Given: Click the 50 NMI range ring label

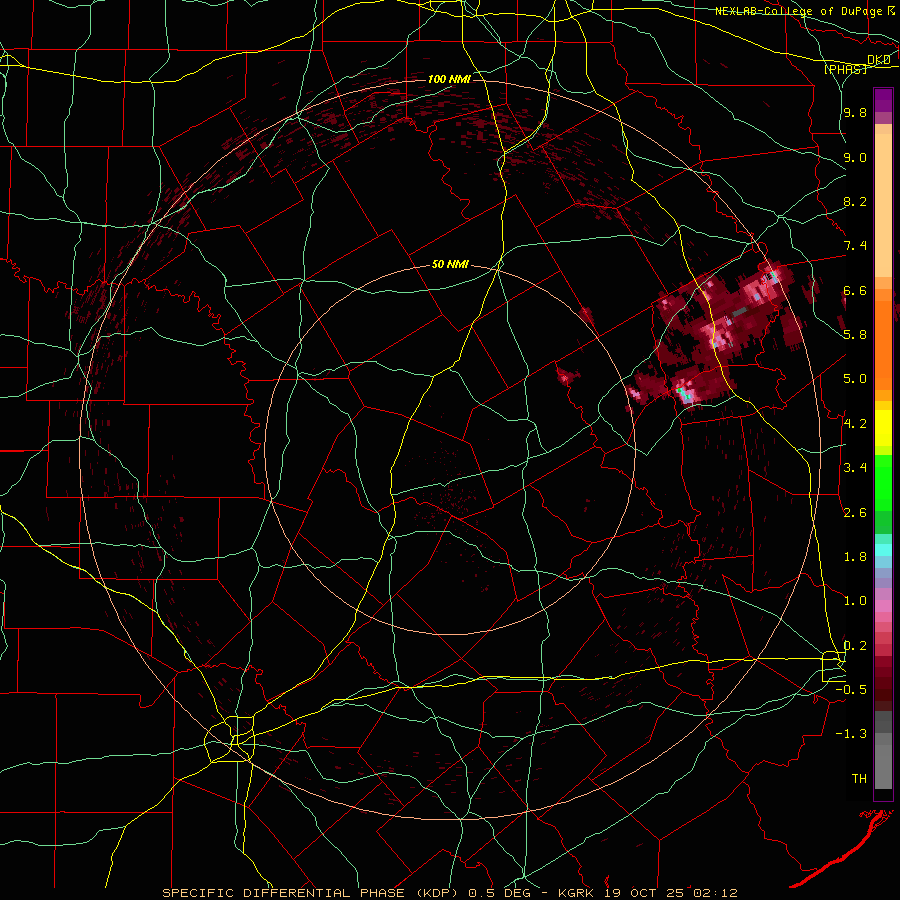Looking at the screenshot, I should pyautogui.click(x=450, y=264).
